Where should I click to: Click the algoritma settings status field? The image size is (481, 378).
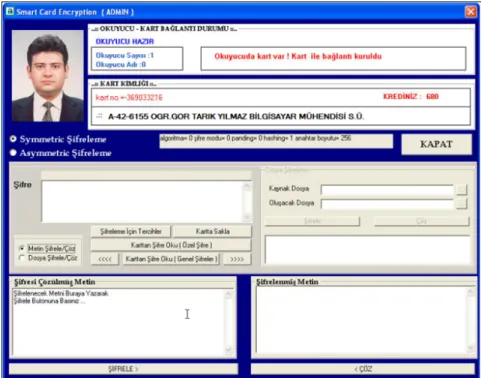(276, 141)
